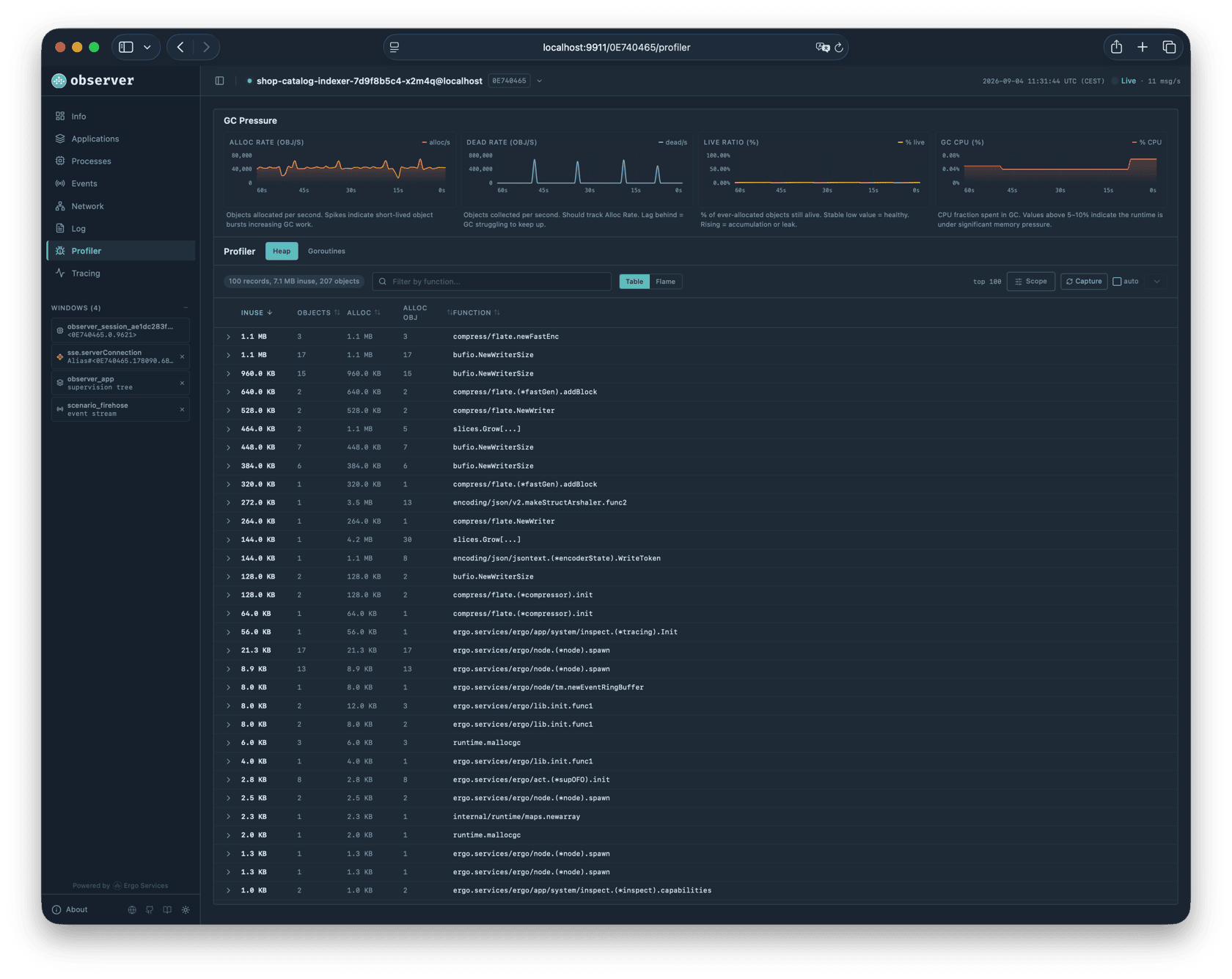Focus the Filter by function field
The height and width of the screenshot is (979, 1232).
[x=492, y=282]
